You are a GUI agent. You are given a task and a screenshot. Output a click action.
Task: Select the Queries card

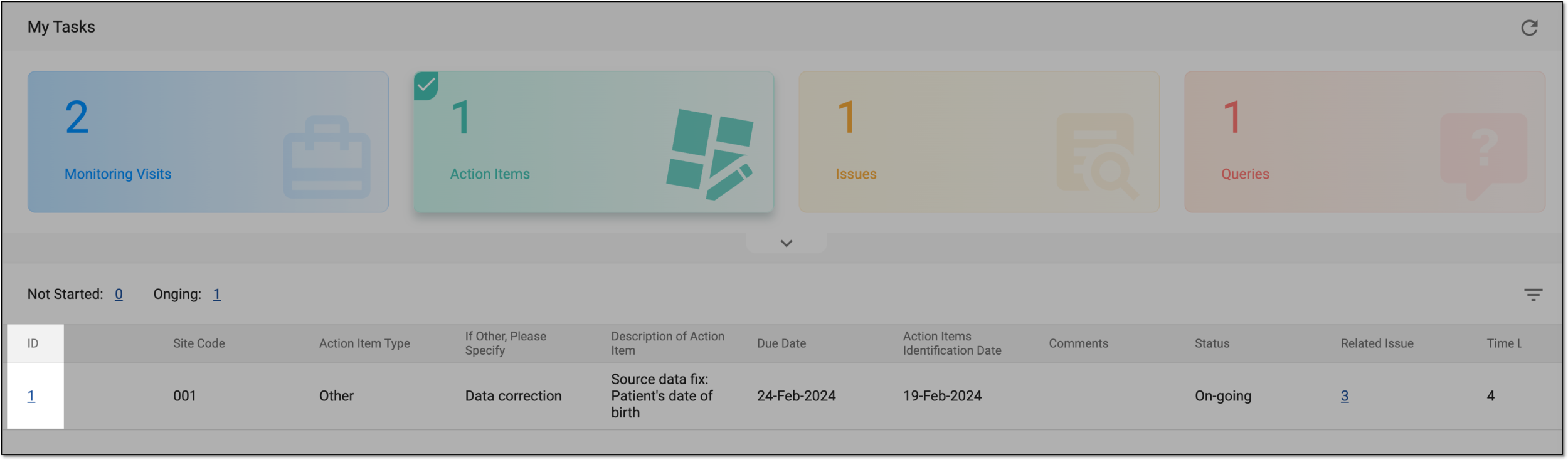coord(1364,142)
